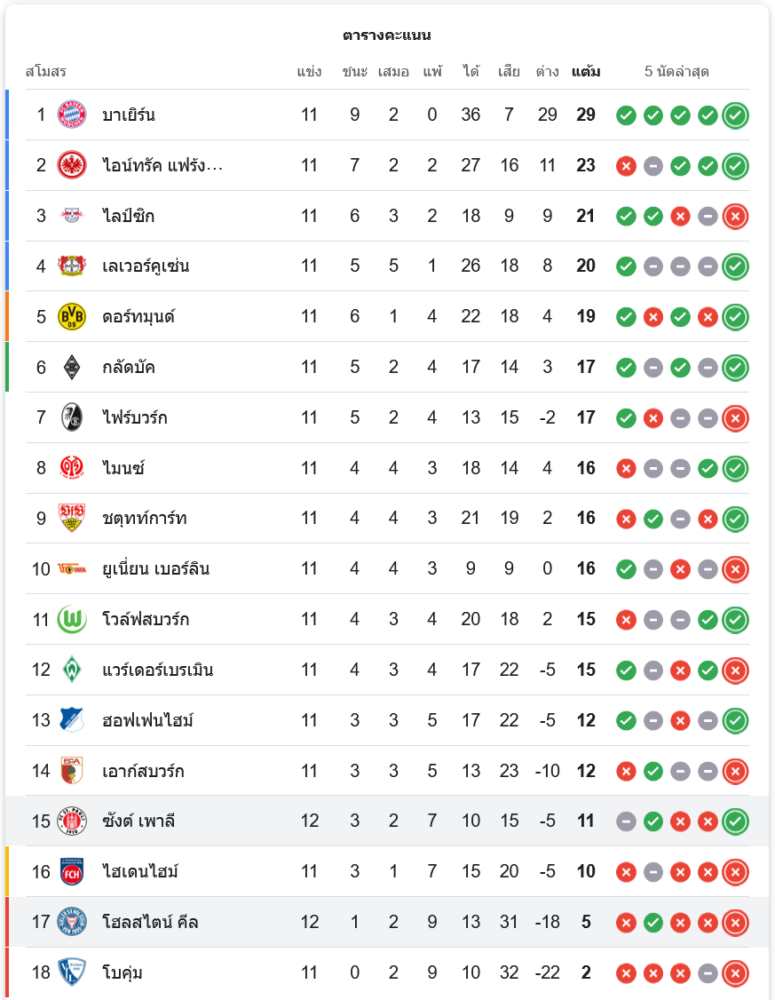Click the Bayern Munich club logo
Screen dimensions: 775x1000
point(72,115)
